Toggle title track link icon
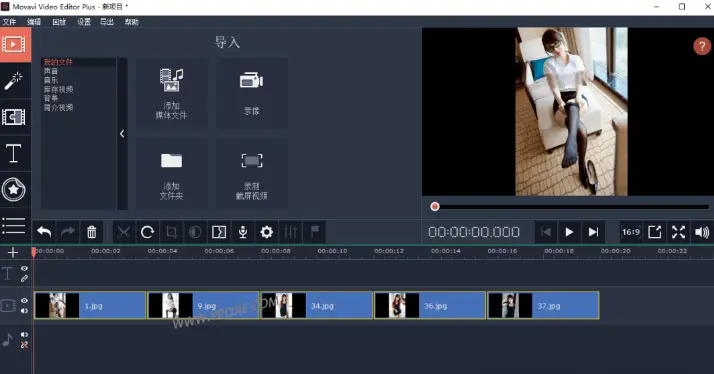Image resolution: width=714 pixels, height=374 pixels. point(24,278)
